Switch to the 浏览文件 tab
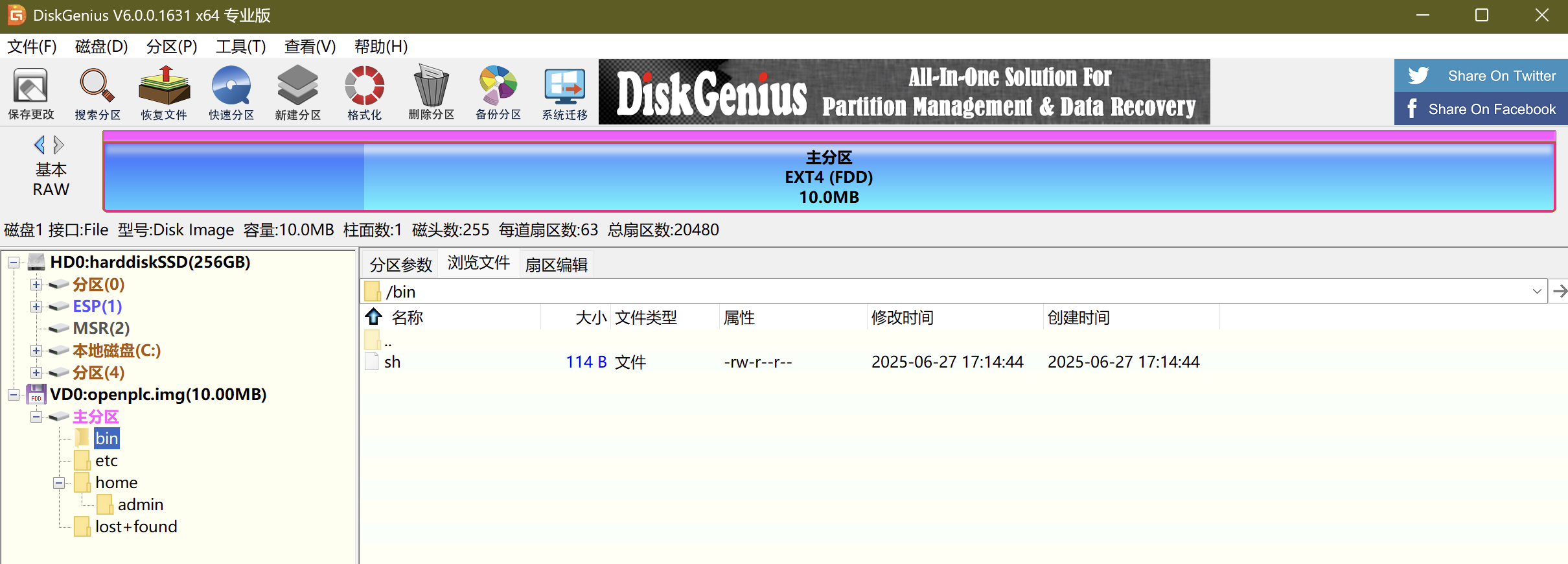The image size is (1568, 564). coord(479,263)
